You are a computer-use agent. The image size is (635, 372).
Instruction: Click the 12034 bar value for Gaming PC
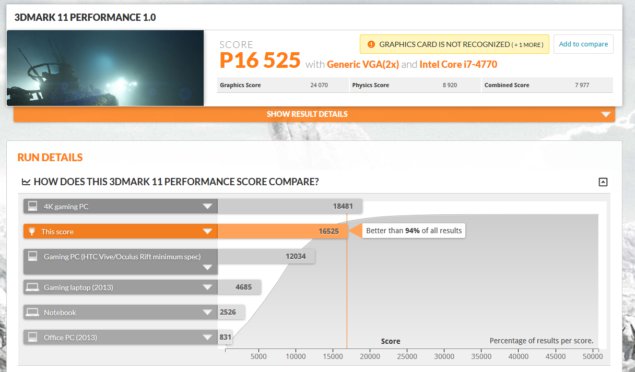(296, 256)
